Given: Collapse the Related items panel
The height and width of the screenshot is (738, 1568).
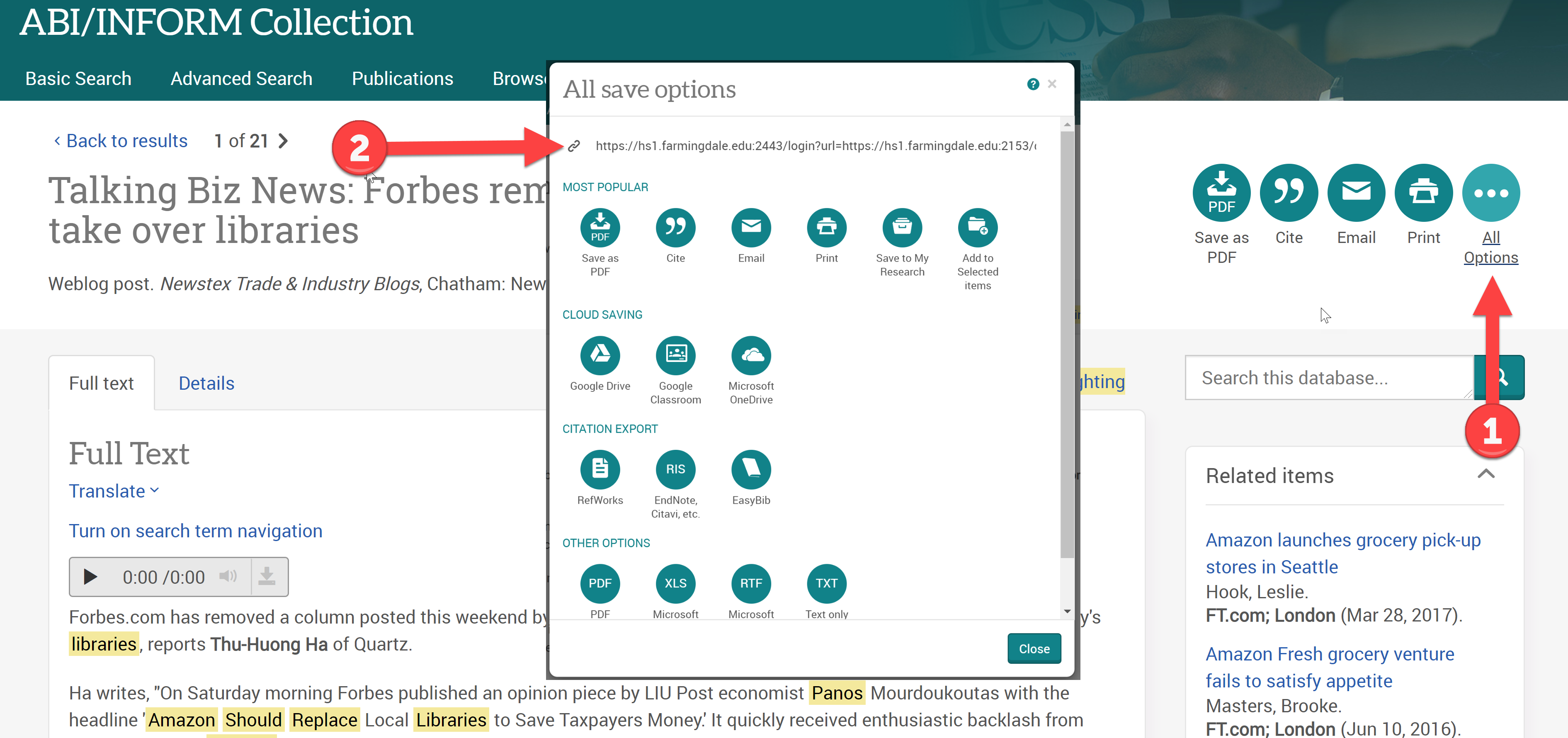Looking at the screenshot, I should 1486,474.
